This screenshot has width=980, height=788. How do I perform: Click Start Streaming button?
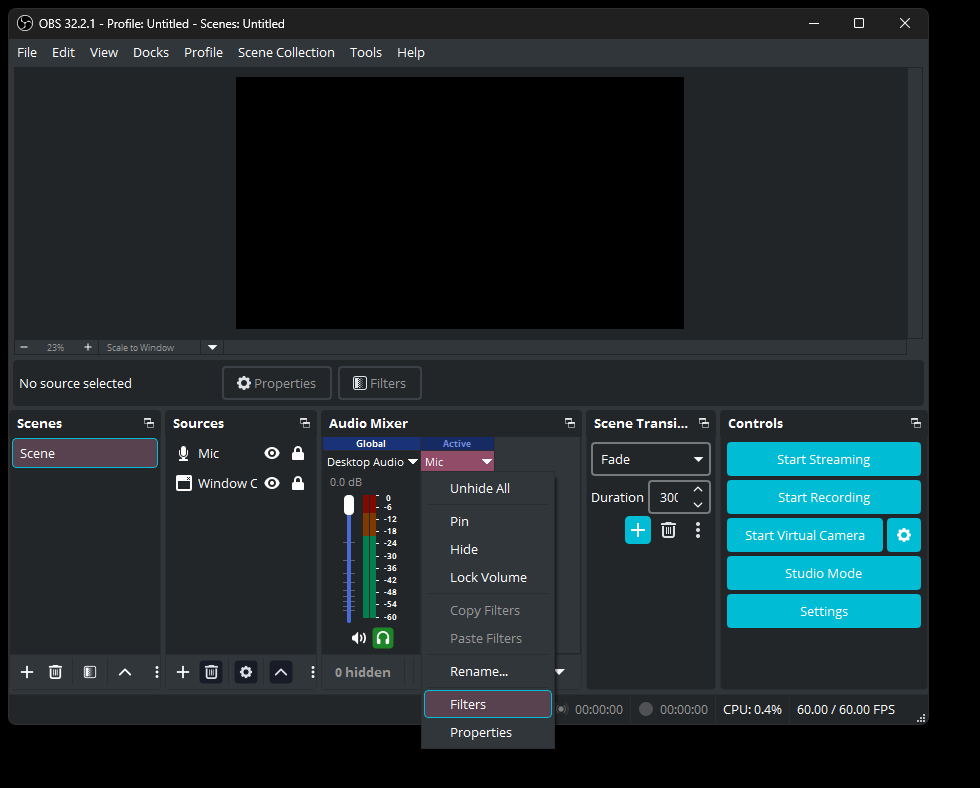click(x=823, y=459)
